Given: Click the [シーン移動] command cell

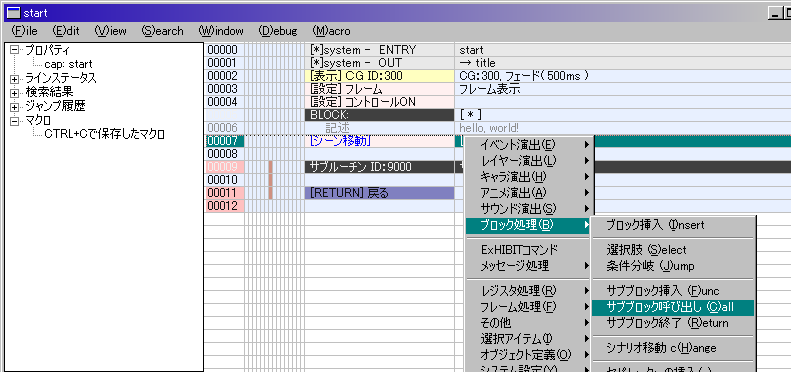Looking at the screenshot, I should point(379,141).
